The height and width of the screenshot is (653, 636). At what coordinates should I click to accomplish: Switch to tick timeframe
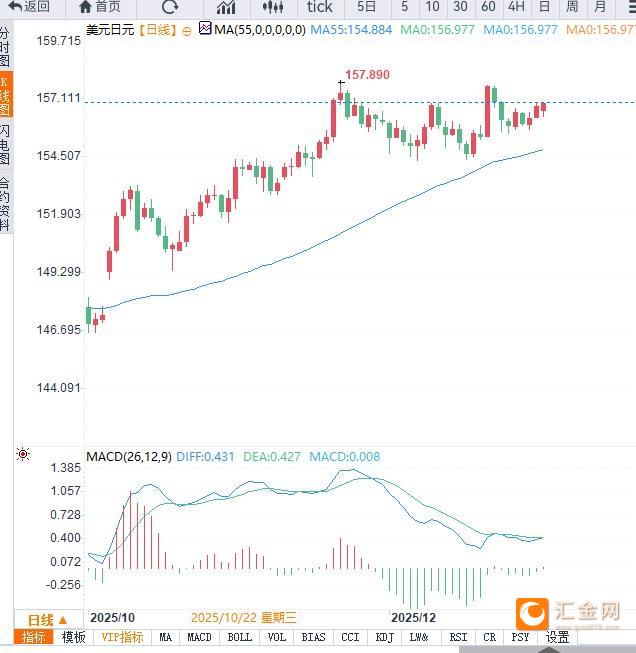(319, 7)
